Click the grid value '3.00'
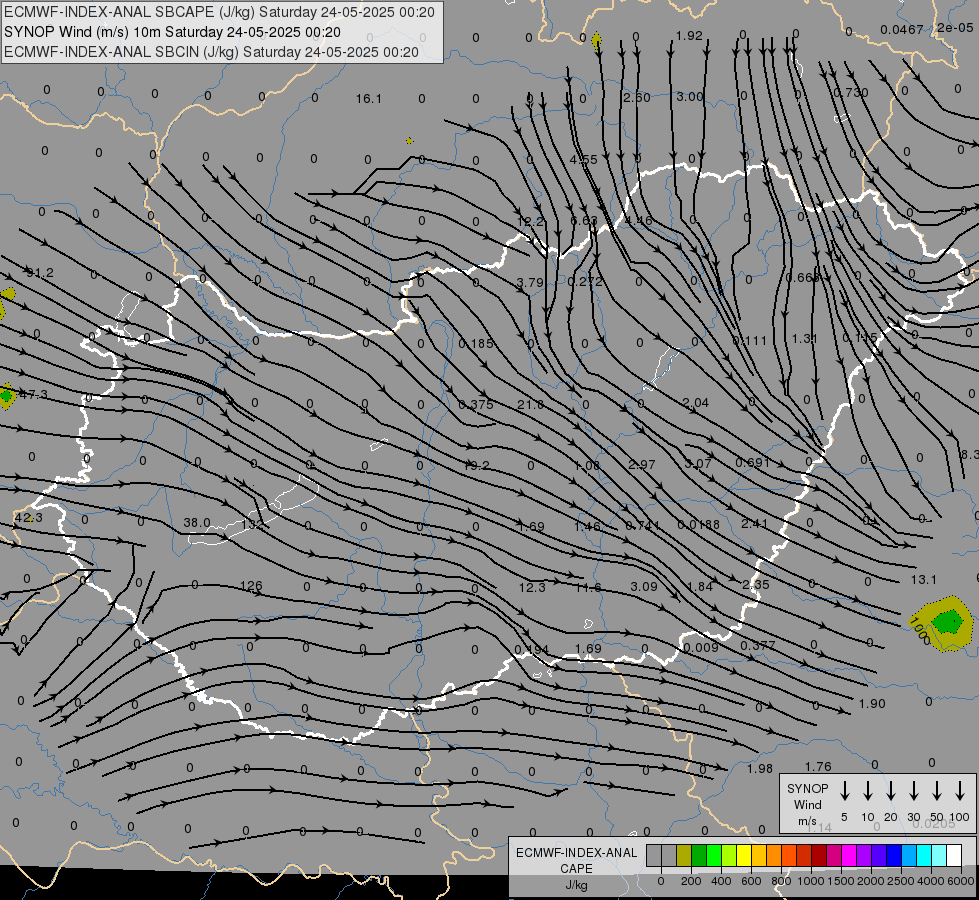Image resolution: width=979 pixels, height=900 pixels. pos(690,97)
